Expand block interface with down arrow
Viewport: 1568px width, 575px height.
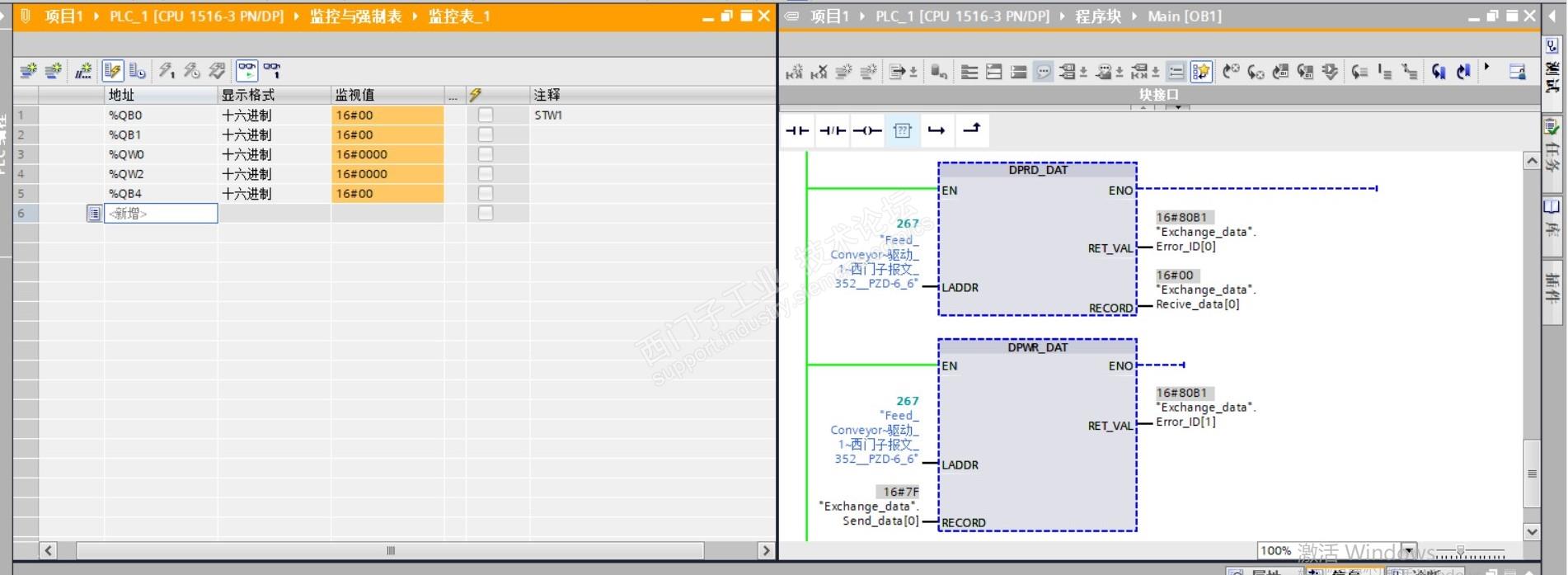pos(1178,107)
